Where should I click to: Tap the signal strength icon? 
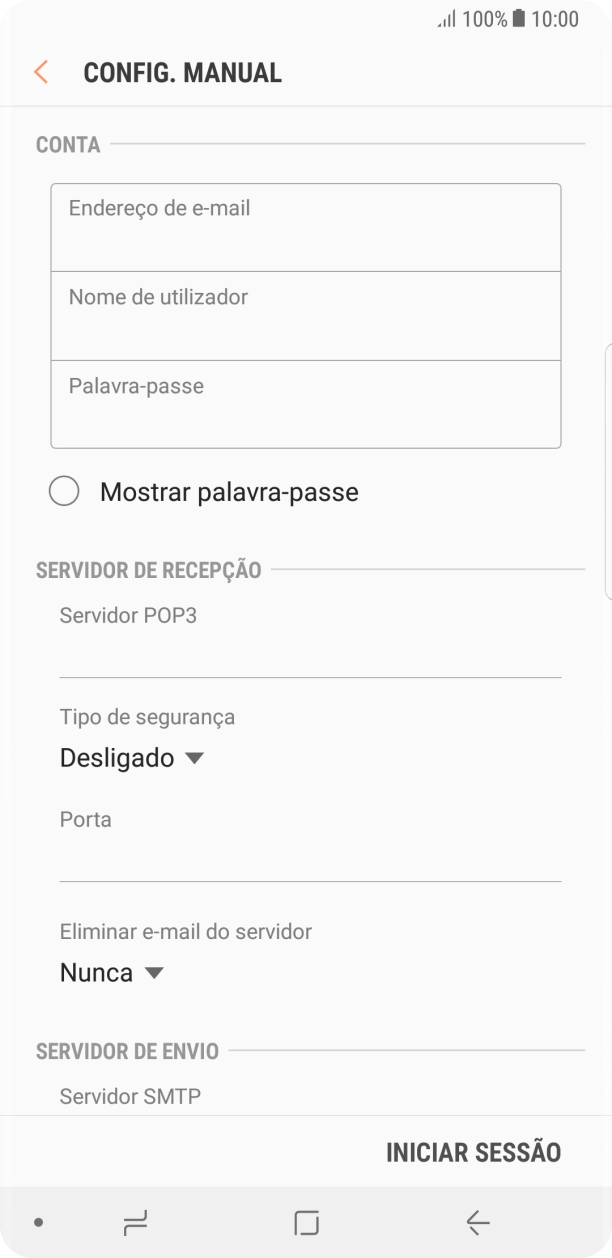point(447,19)
